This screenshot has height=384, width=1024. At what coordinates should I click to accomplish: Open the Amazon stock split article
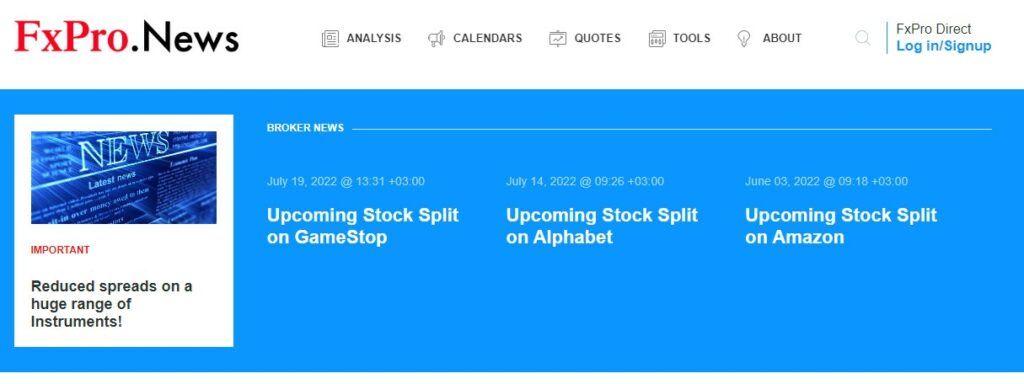[841, 226]
